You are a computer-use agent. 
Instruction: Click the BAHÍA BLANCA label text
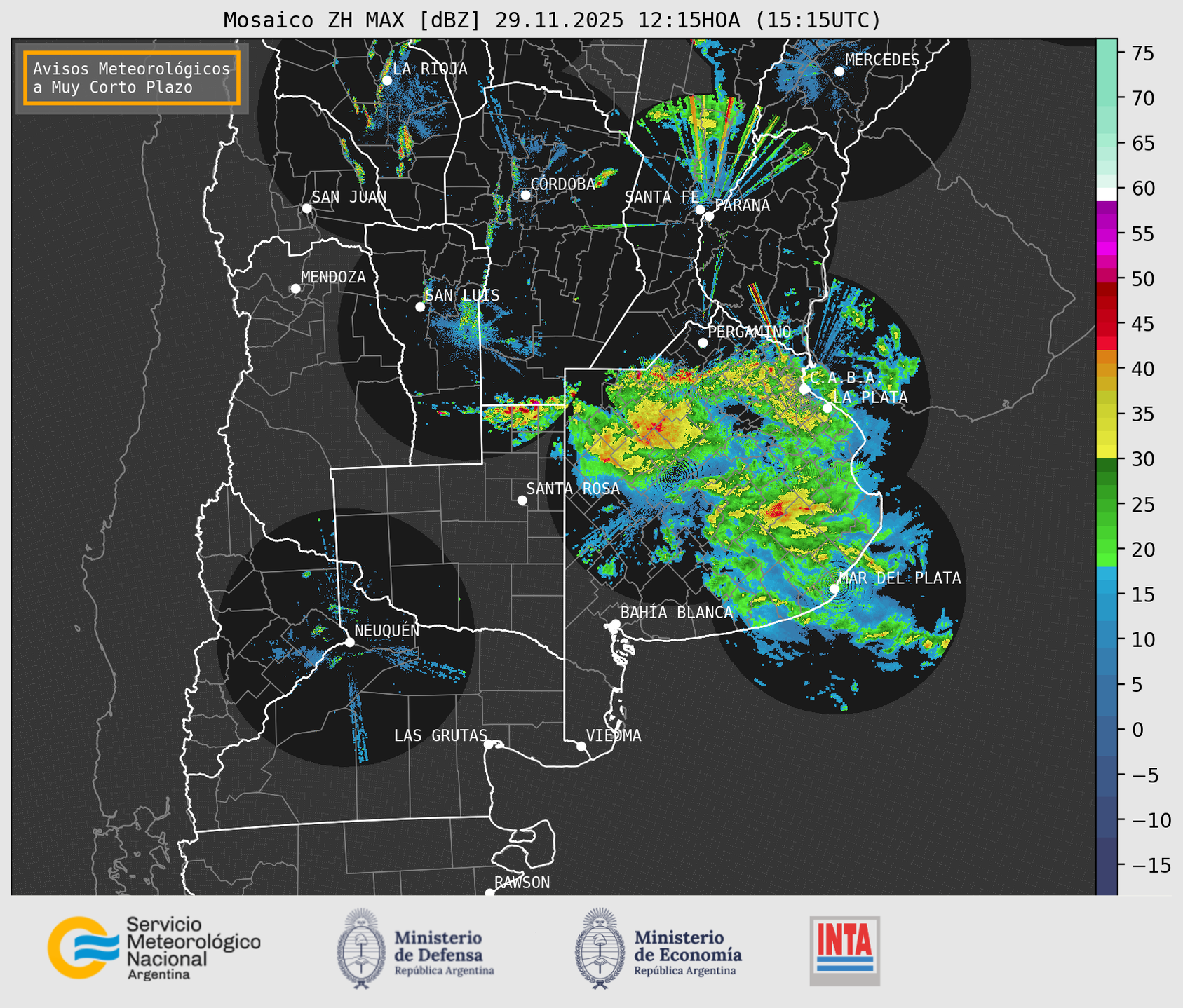click(x=677, y=613)
